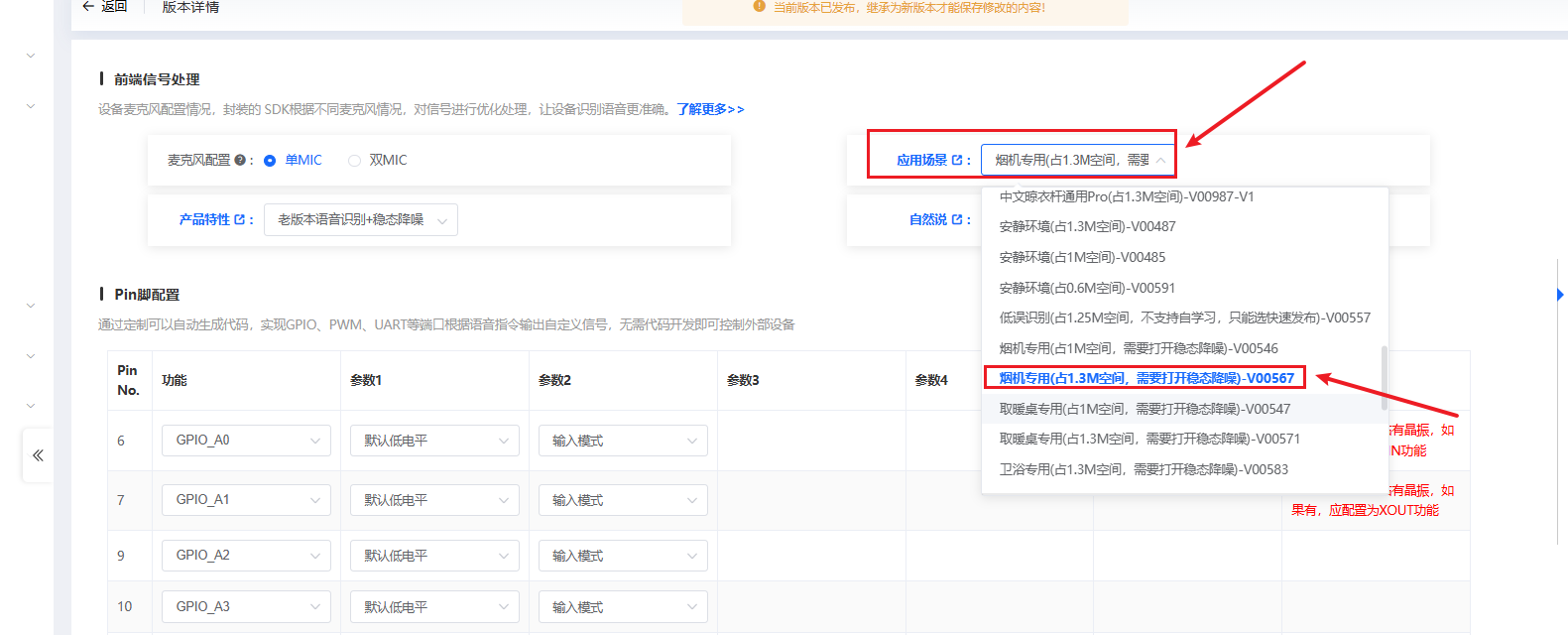
Task: Open the 产品特性 dropdown
Action: (361, 219)
